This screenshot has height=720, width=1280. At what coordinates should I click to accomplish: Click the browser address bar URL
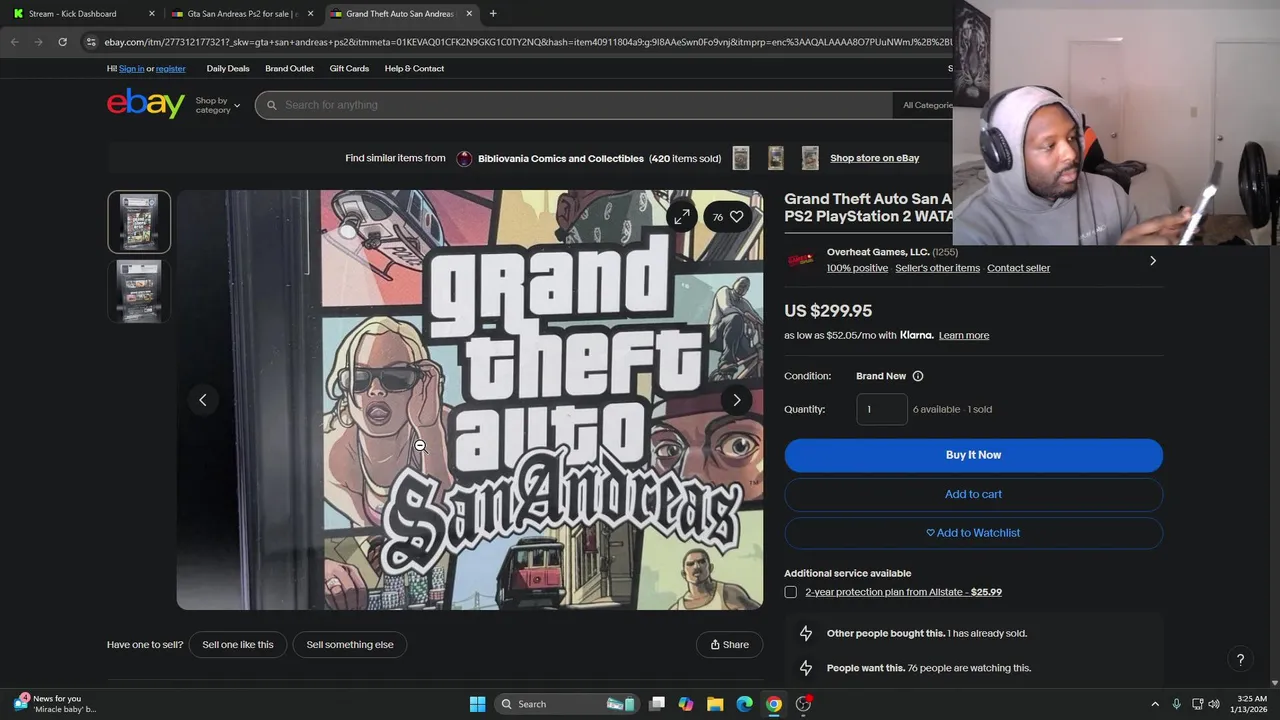coord(528,42)
